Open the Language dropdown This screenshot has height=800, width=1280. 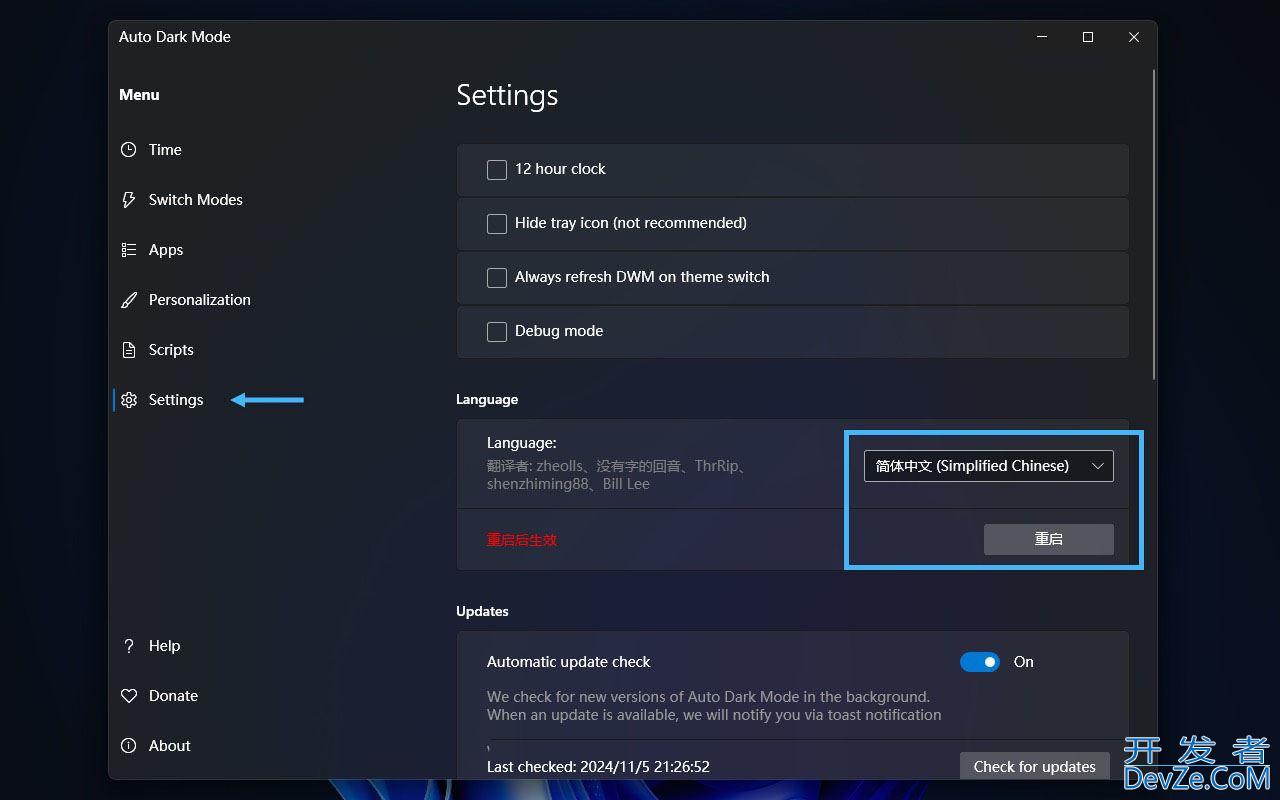(x=989, y=466)
